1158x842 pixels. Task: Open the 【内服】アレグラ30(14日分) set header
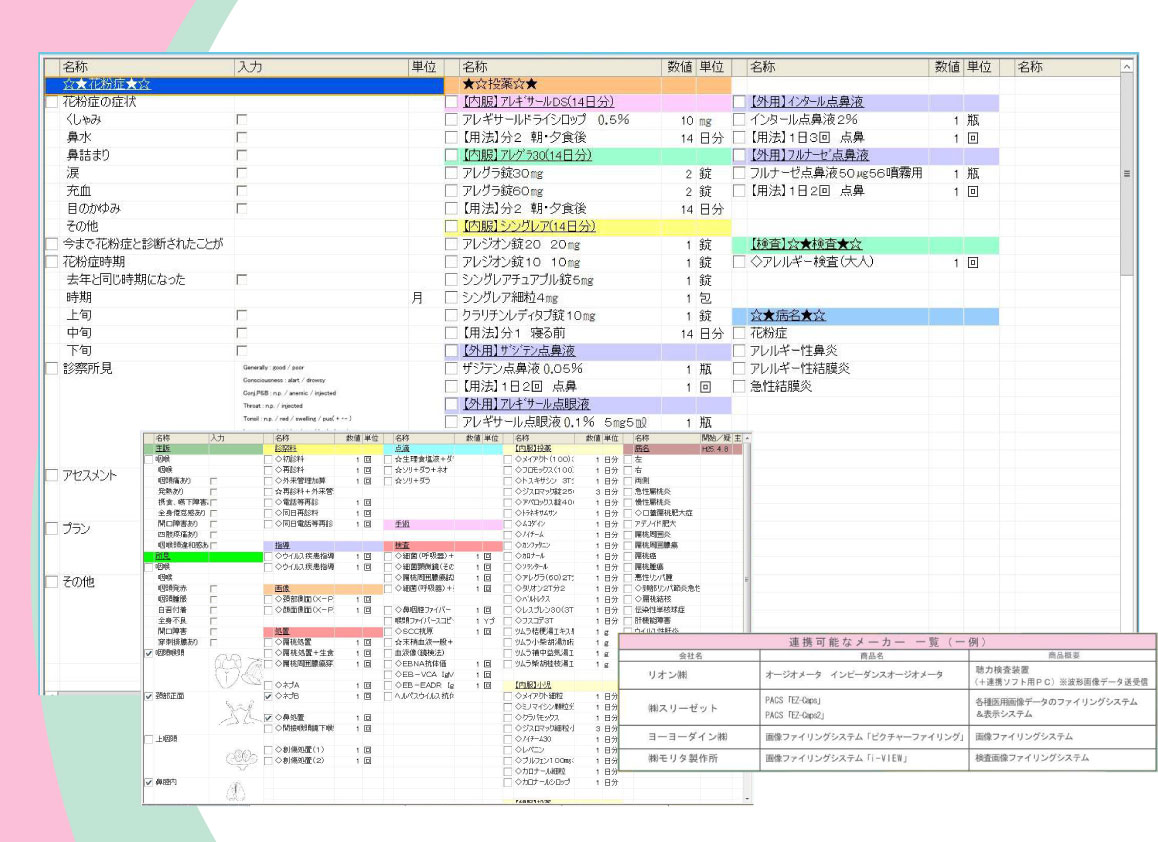(x=527, y=155)
